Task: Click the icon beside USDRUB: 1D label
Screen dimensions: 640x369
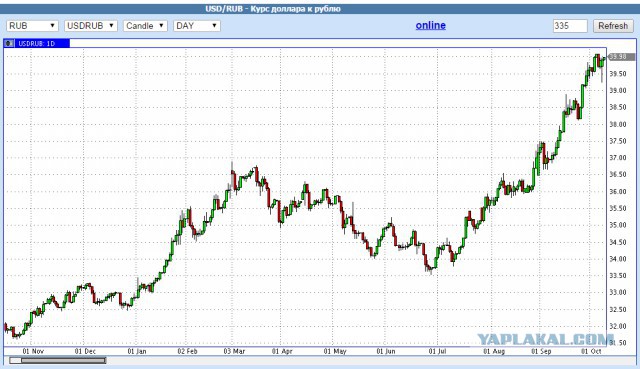Action: point(9,43)
